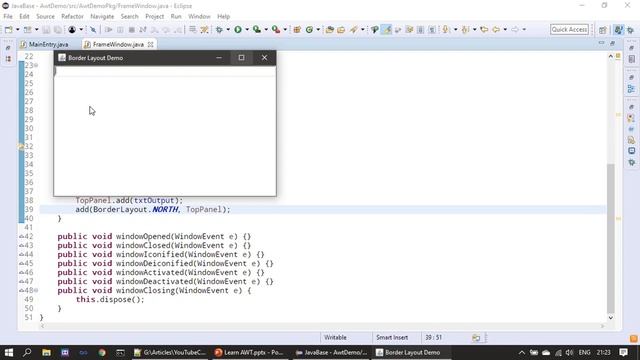Open the Coverage dropdown arrow
640x360 pixels.
tap(266, 29)
